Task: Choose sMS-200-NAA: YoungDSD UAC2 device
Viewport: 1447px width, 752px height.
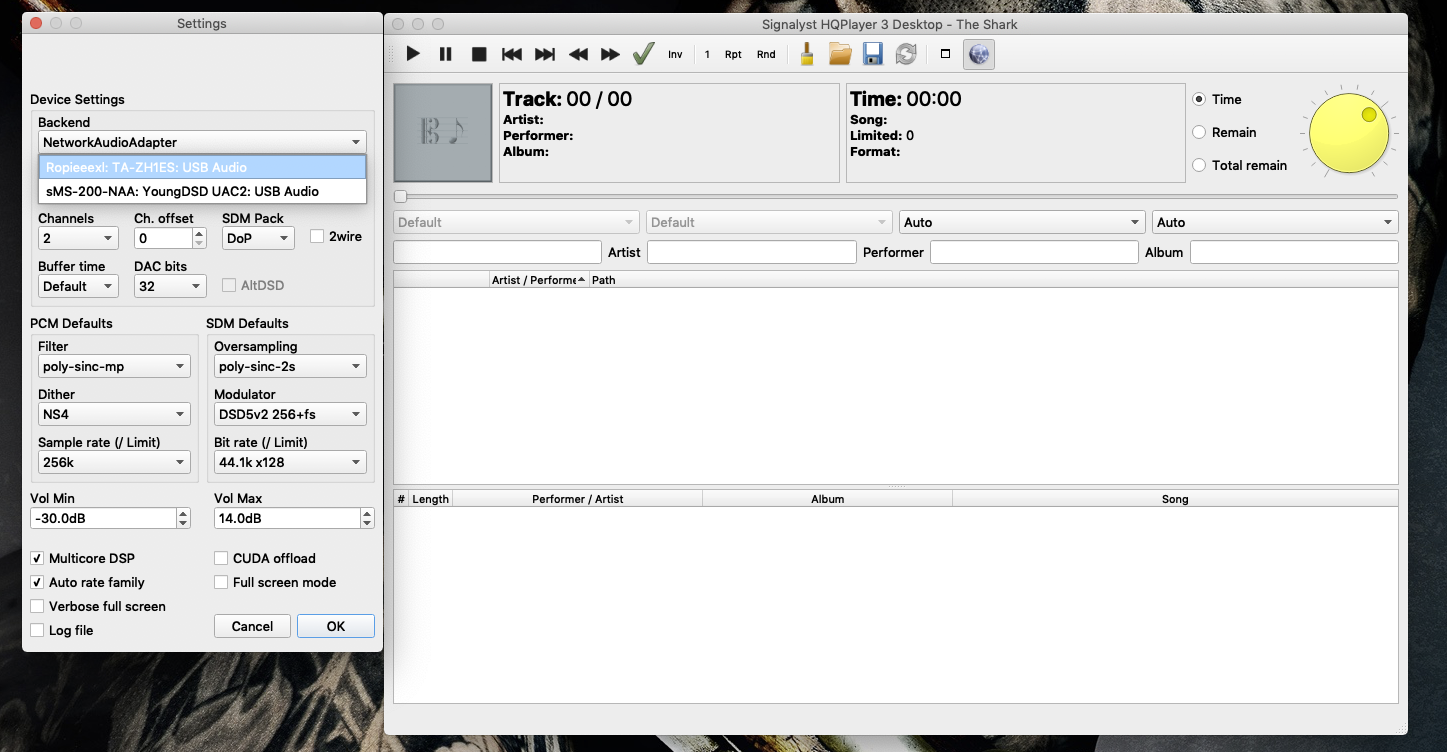Action: 202,191
